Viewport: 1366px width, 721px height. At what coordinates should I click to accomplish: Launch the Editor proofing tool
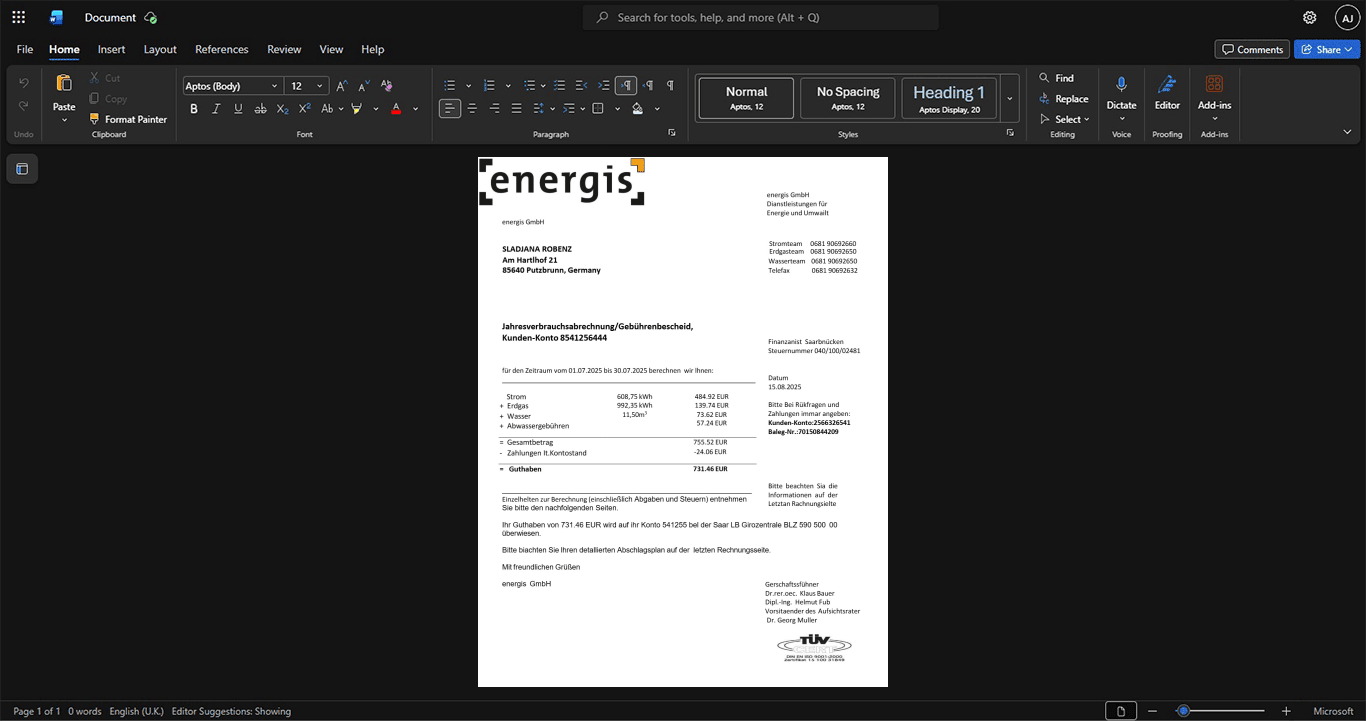pyautogui.click(x=1167, y=93)
